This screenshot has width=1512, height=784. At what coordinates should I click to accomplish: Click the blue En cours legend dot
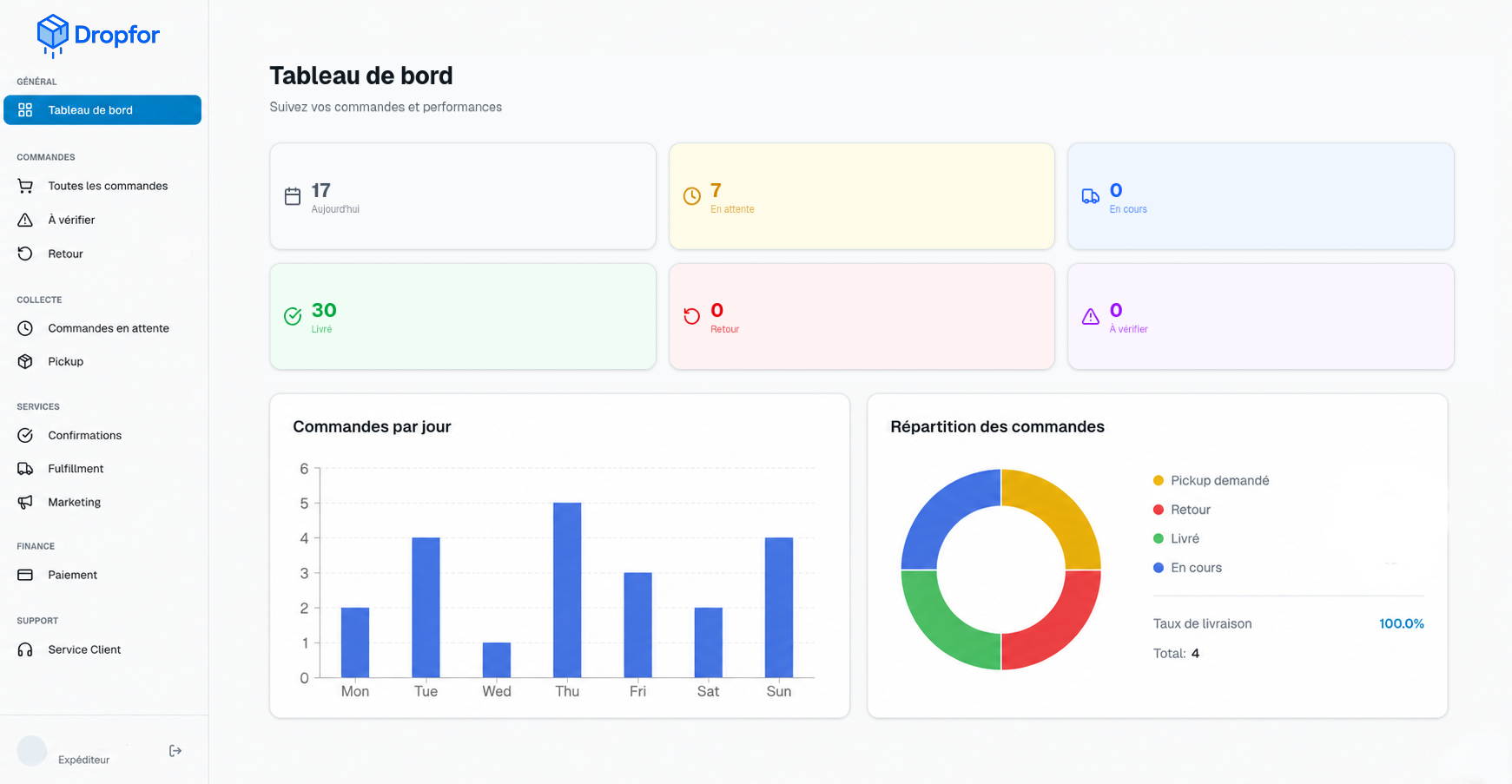click(x=1159, y=568)
